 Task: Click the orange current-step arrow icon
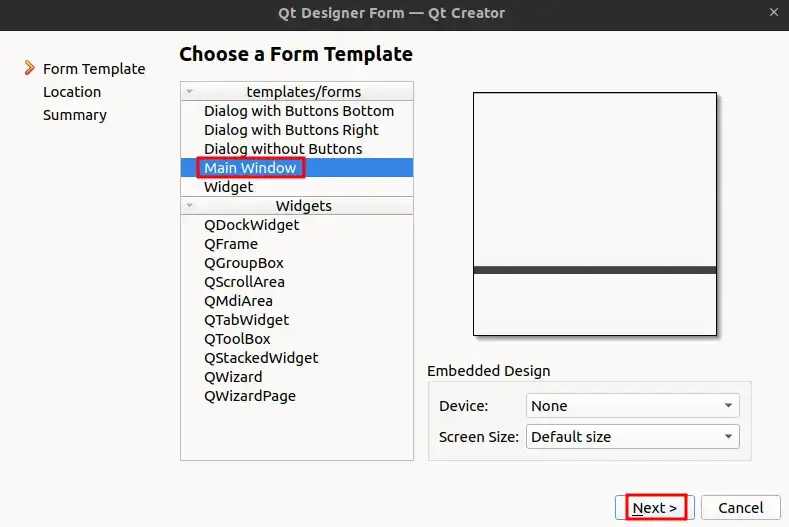click(x=30, y=68)
